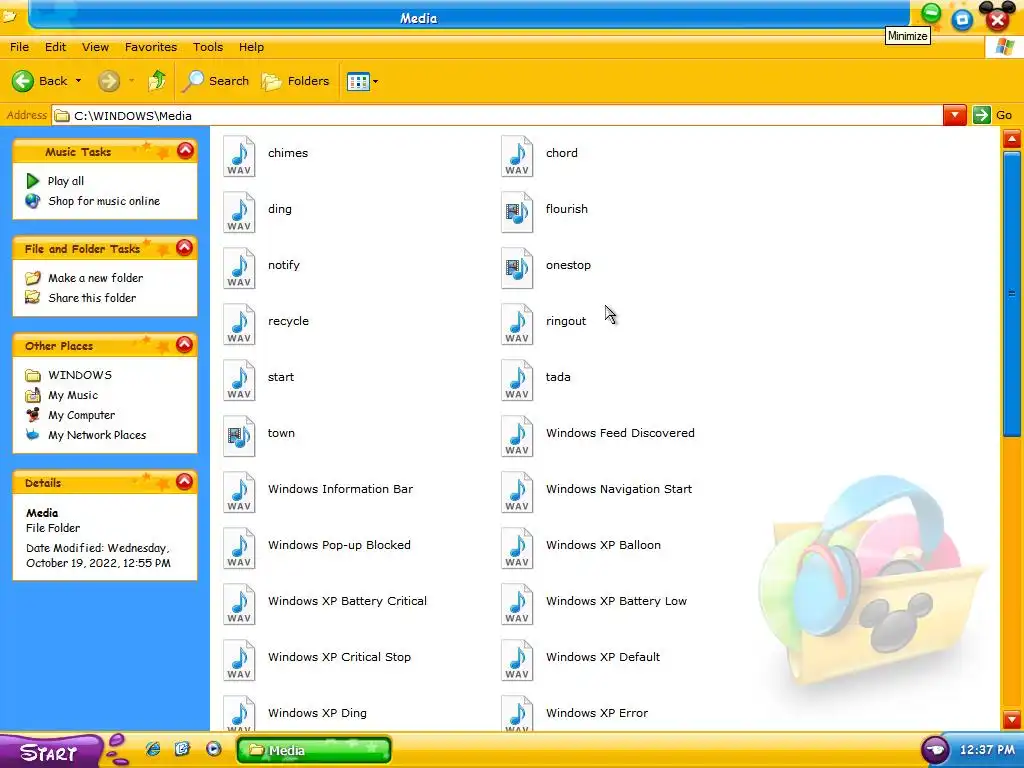
Task: Click the vertical scrollbar thumb
Action: pos(1012,294)
